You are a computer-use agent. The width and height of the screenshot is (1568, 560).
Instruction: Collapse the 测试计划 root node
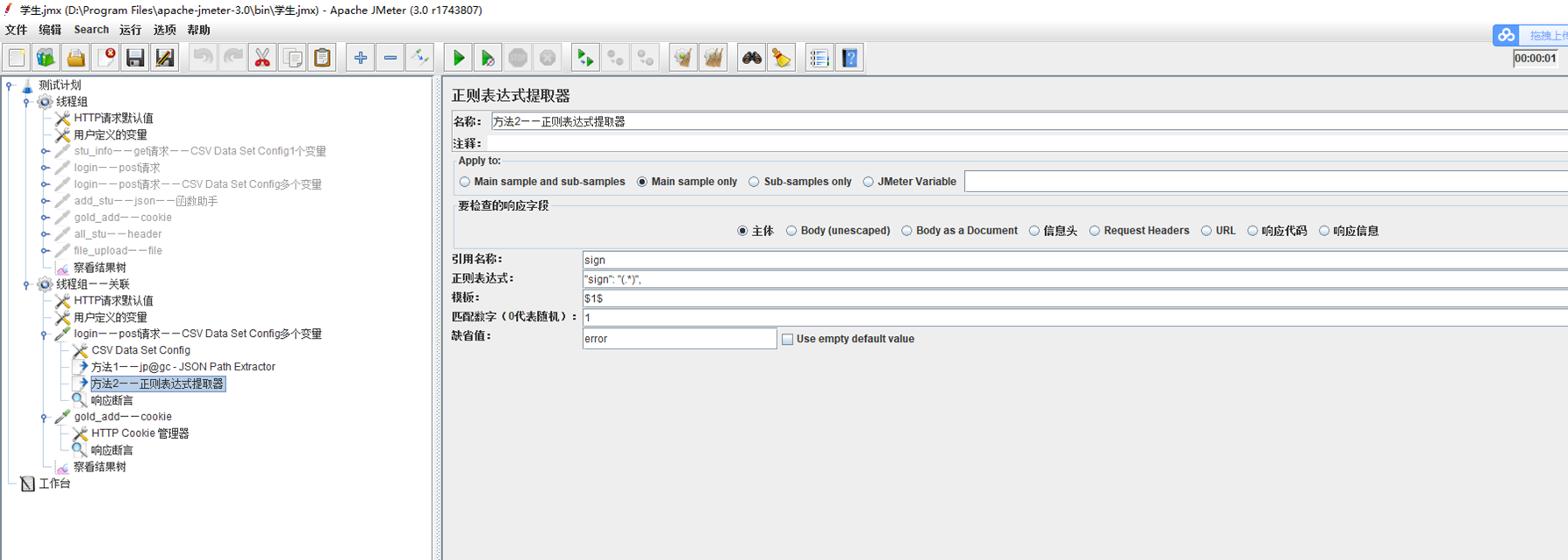click(10, 85)
